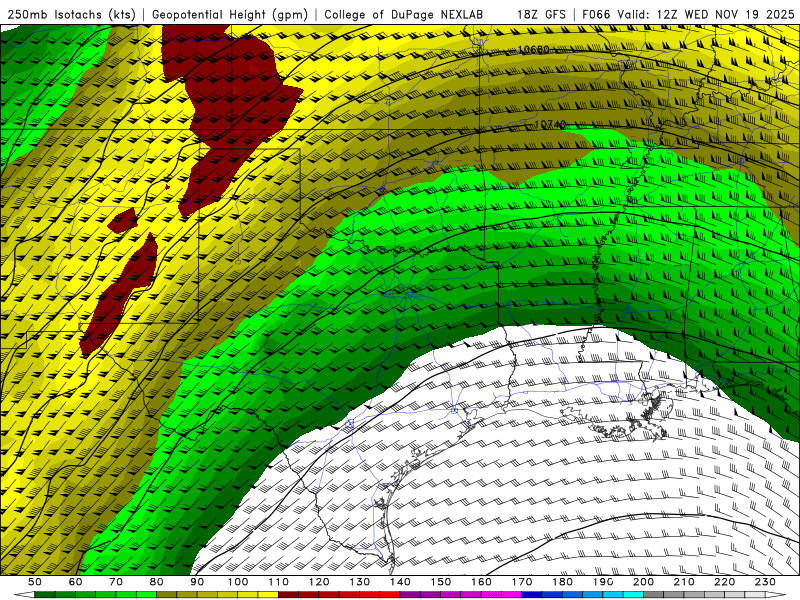Image resolution: width=800 pixels, height=600 pixels.
Task: Select the darkest blue colorbar segment starting at 170
Action: coord(532,594)
